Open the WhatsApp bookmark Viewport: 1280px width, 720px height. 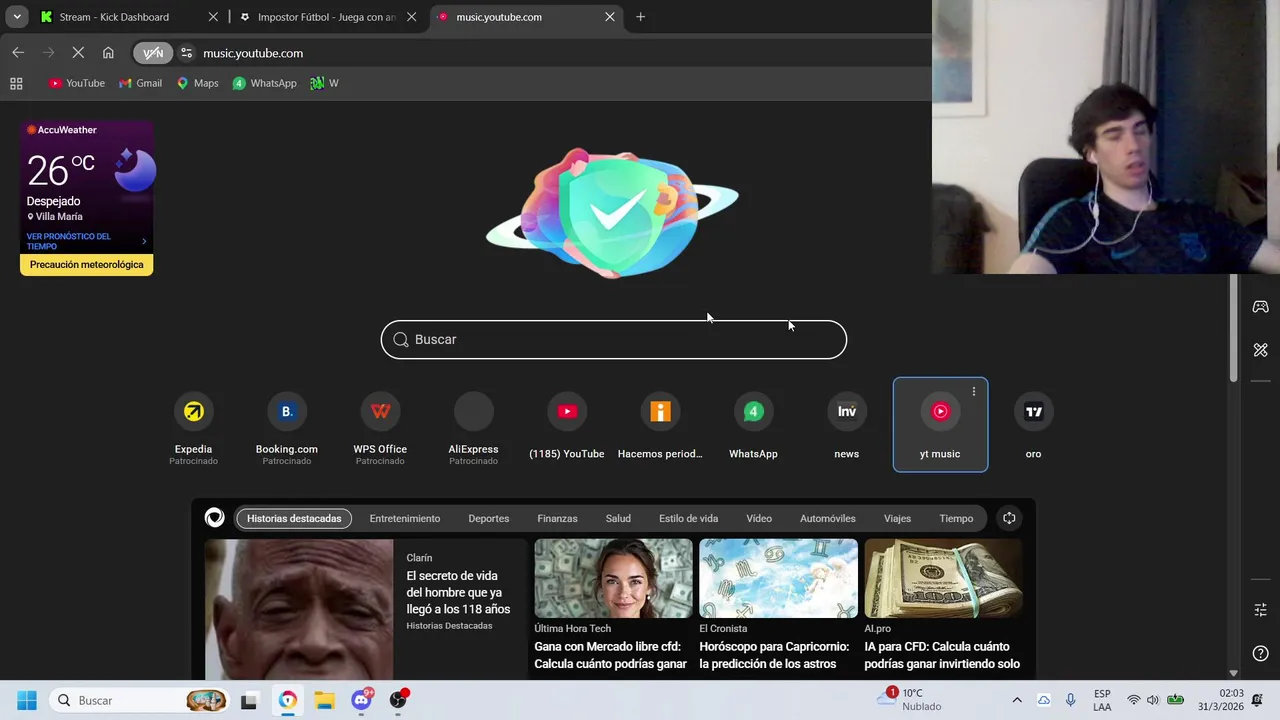point(264,83)
